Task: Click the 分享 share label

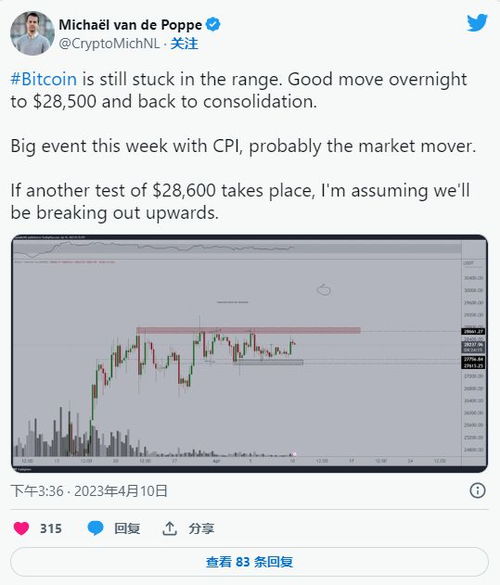Action: click(x=201, y=528)
